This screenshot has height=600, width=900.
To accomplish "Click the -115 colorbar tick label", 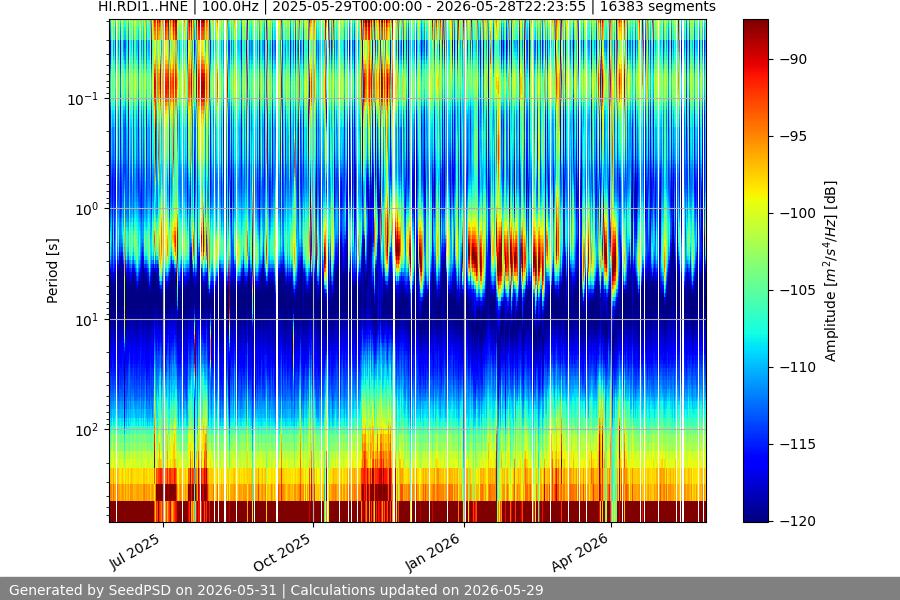I will [798, 444].
